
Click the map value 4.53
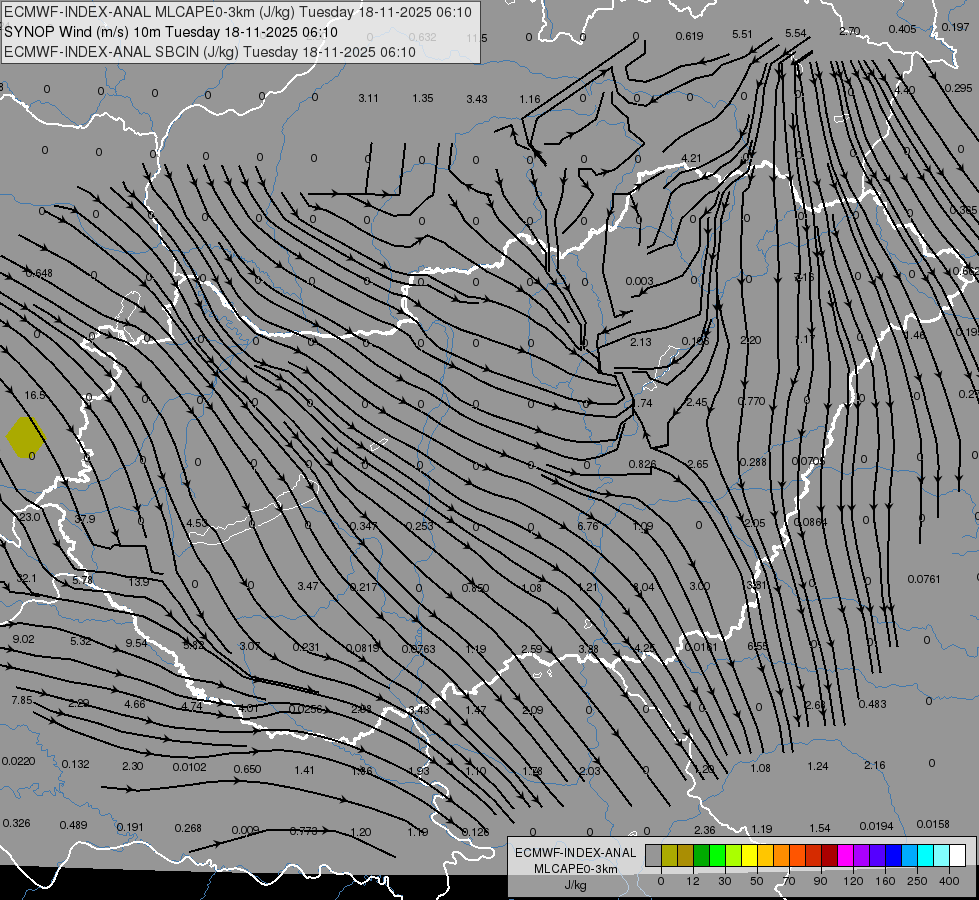pyautogui.click(x=197, y=523)
